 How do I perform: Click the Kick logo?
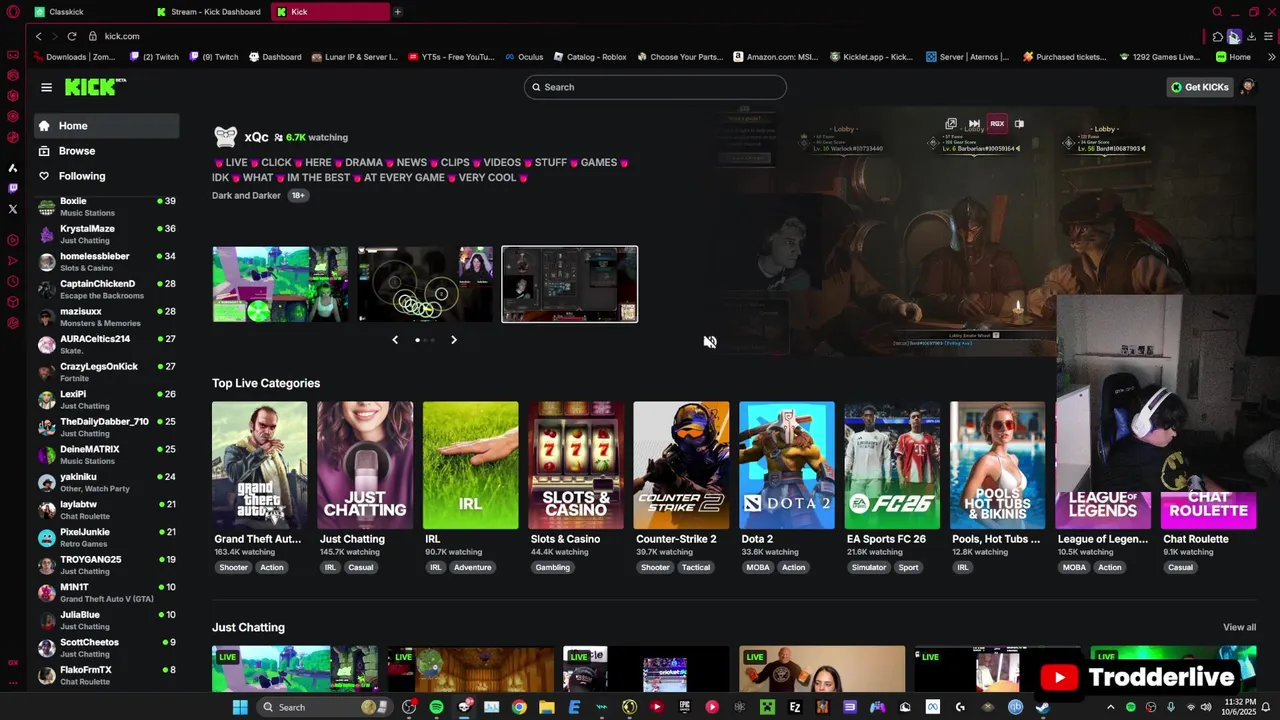point(95,87)
